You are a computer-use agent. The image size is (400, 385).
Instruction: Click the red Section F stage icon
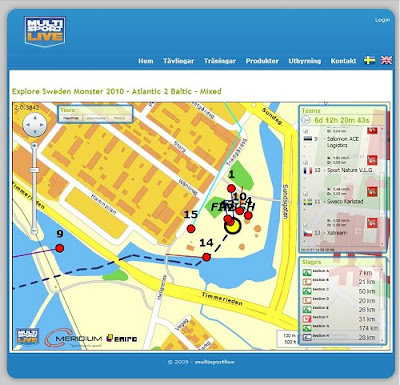click(x=307, y=319)
